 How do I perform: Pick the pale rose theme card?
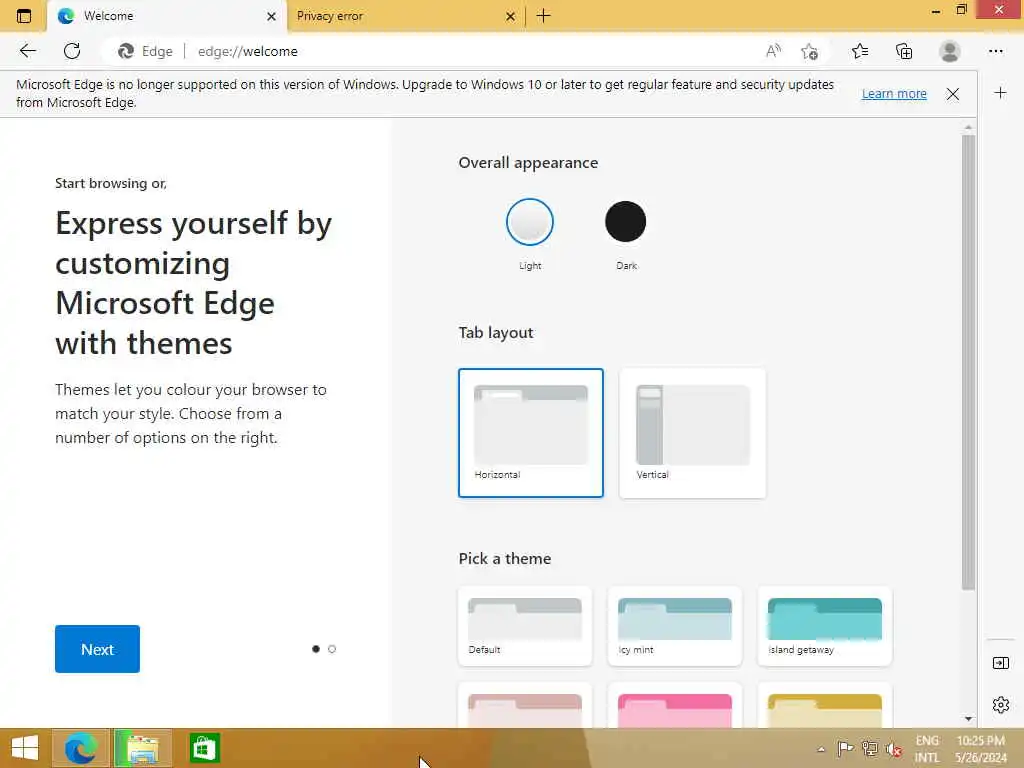click(x=525, y=707)
